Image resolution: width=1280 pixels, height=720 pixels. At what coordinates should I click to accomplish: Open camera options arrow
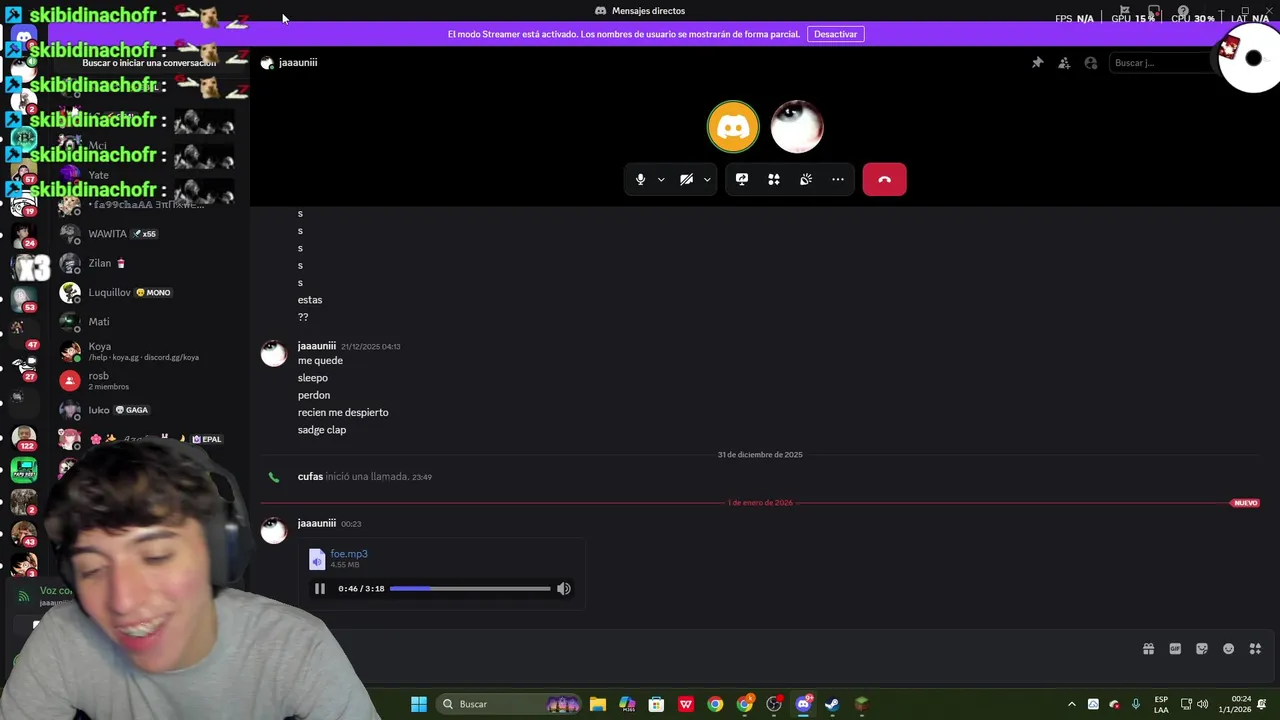click(x=707, y=180)
